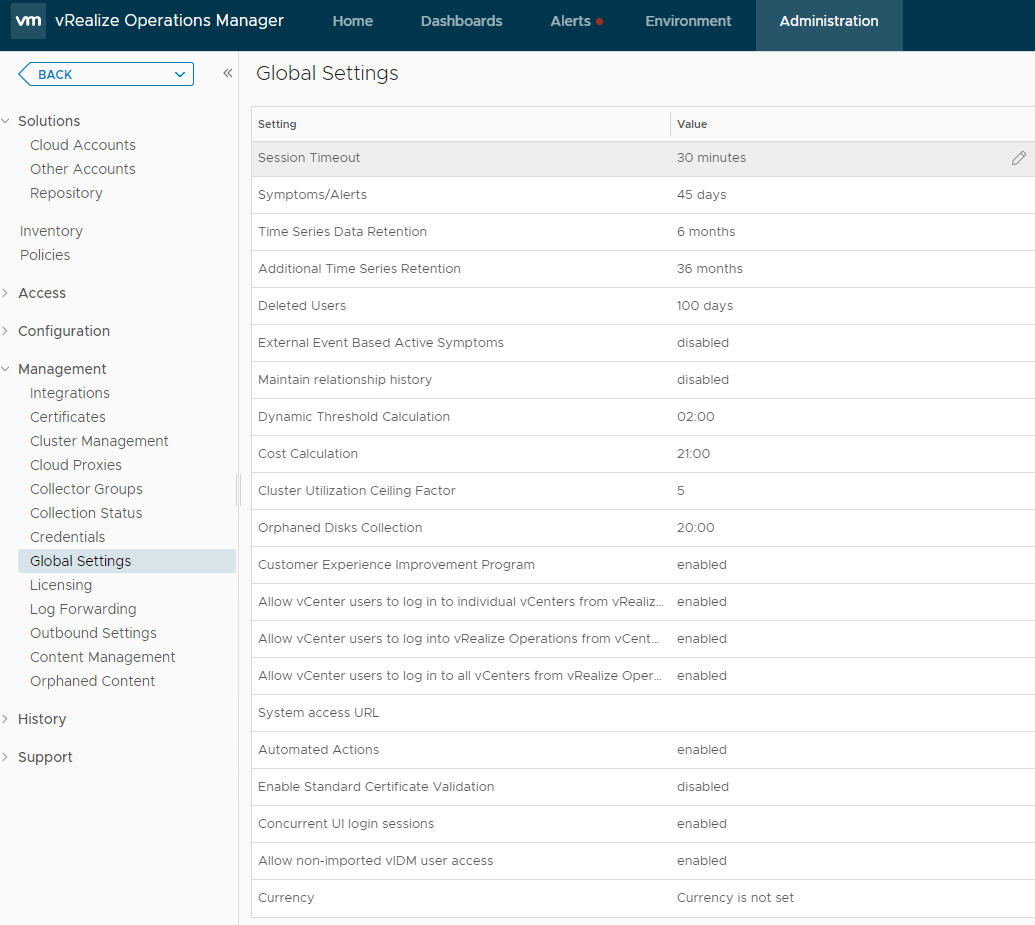The height and width of the screenshot is (925, 1035).
Task: Click the sidebar resize handle
Action: (238, 489)
